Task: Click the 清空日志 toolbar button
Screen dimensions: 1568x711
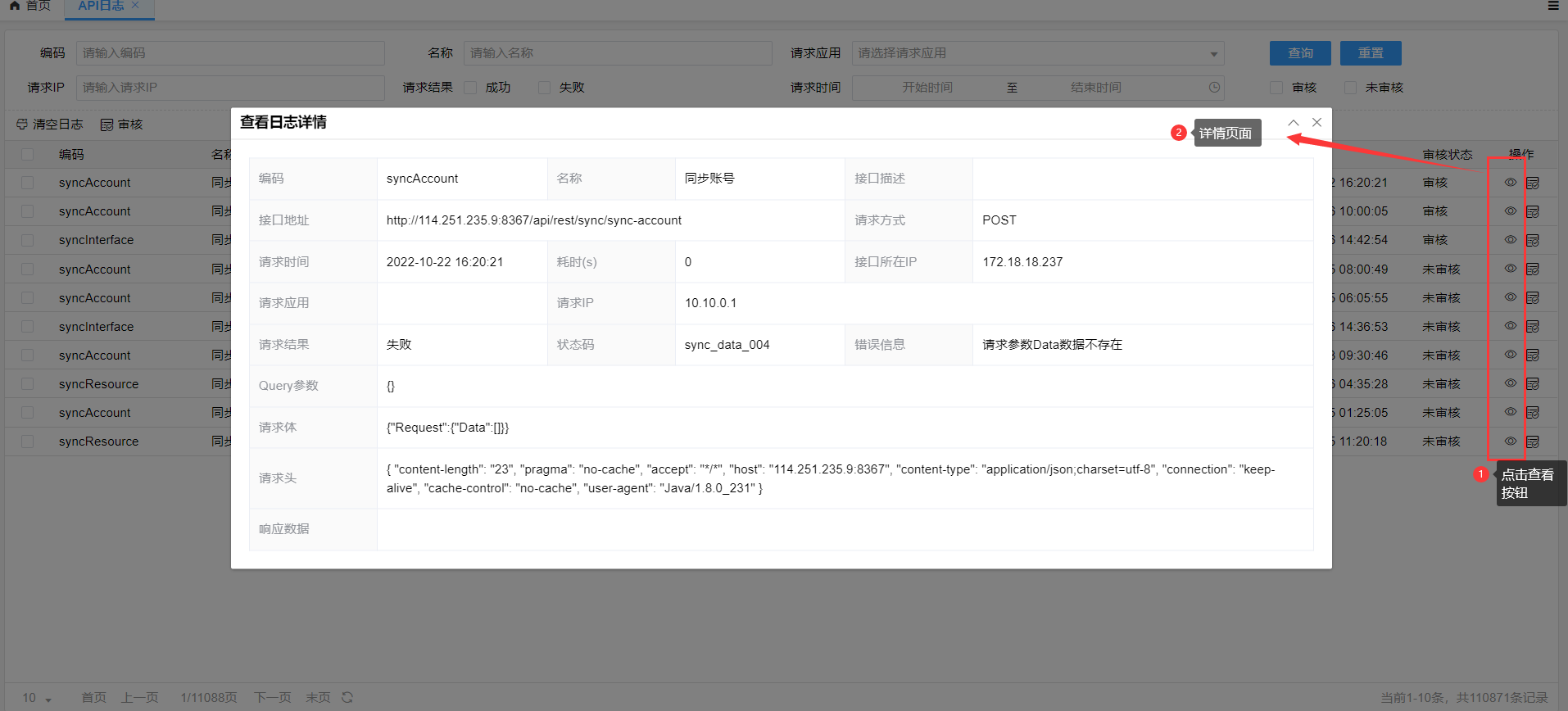Action: pyautogui.click(x=50, y=125)
